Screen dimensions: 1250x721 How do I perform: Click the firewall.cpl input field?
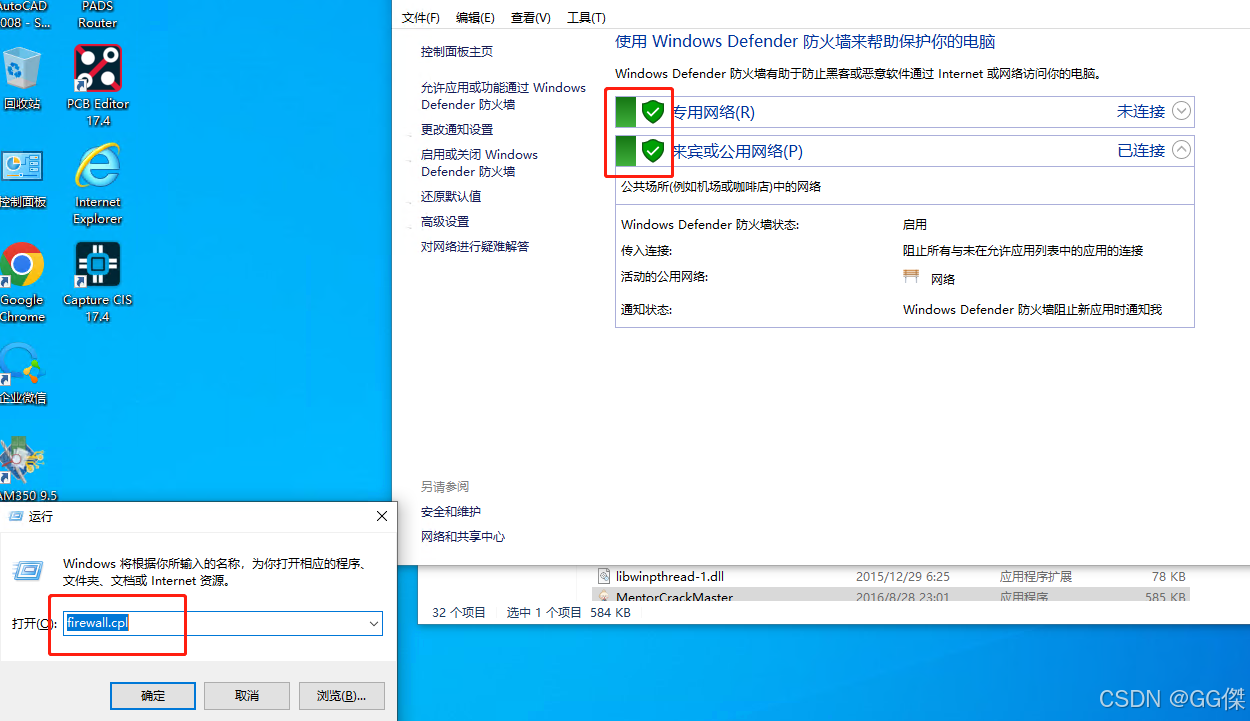[223, 623]
